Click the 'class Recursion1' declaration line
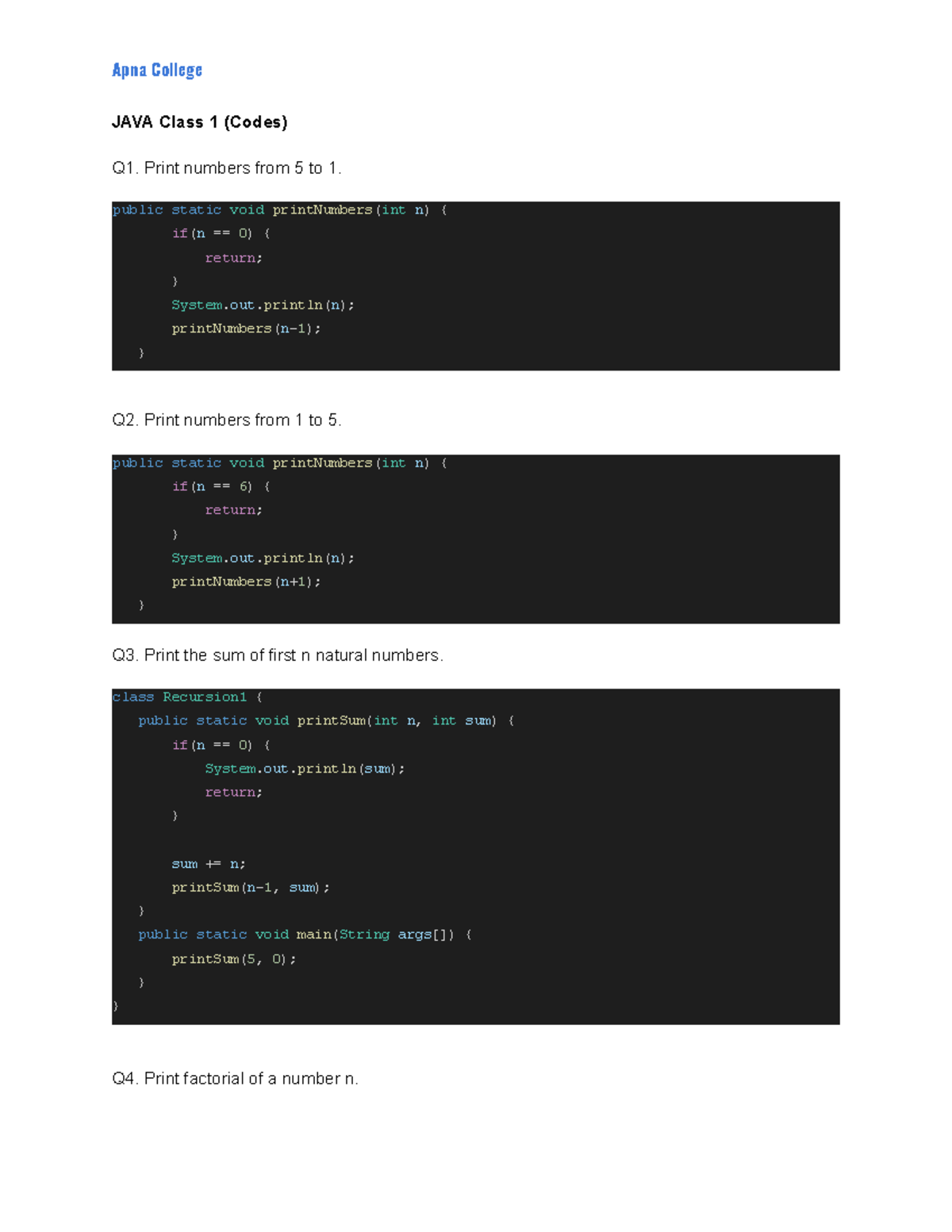This screenshot has width=952, height=1232. [x=187, y=697]
